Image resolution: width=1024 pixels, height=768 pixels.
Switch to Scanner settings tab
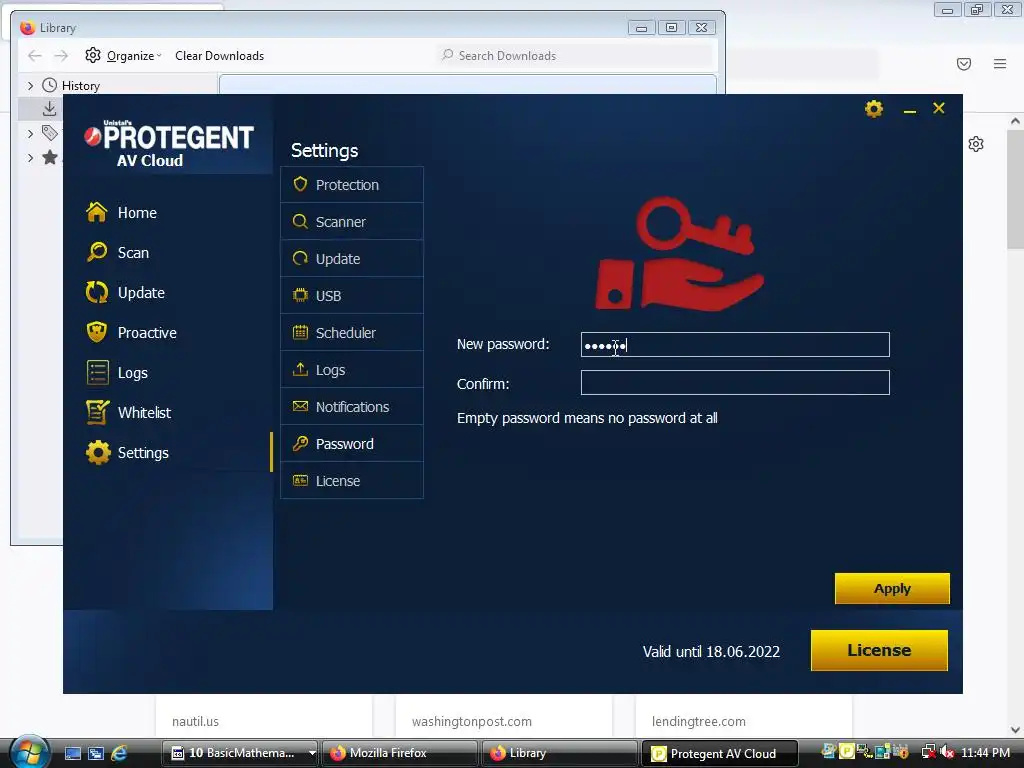tap(352, 222)
